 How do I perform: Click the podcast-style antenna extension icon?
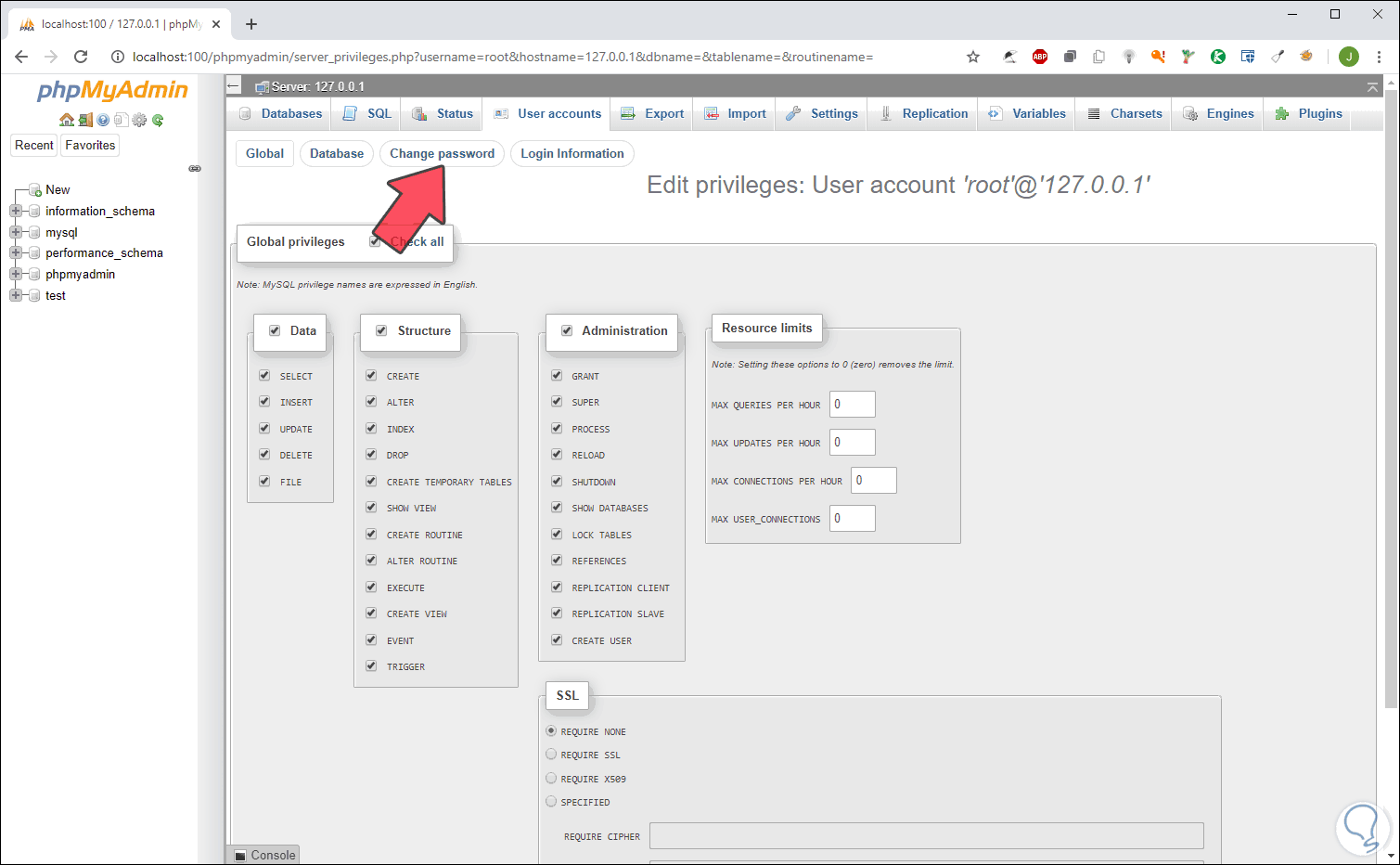pyautogui.click(x=1128, y=57)
